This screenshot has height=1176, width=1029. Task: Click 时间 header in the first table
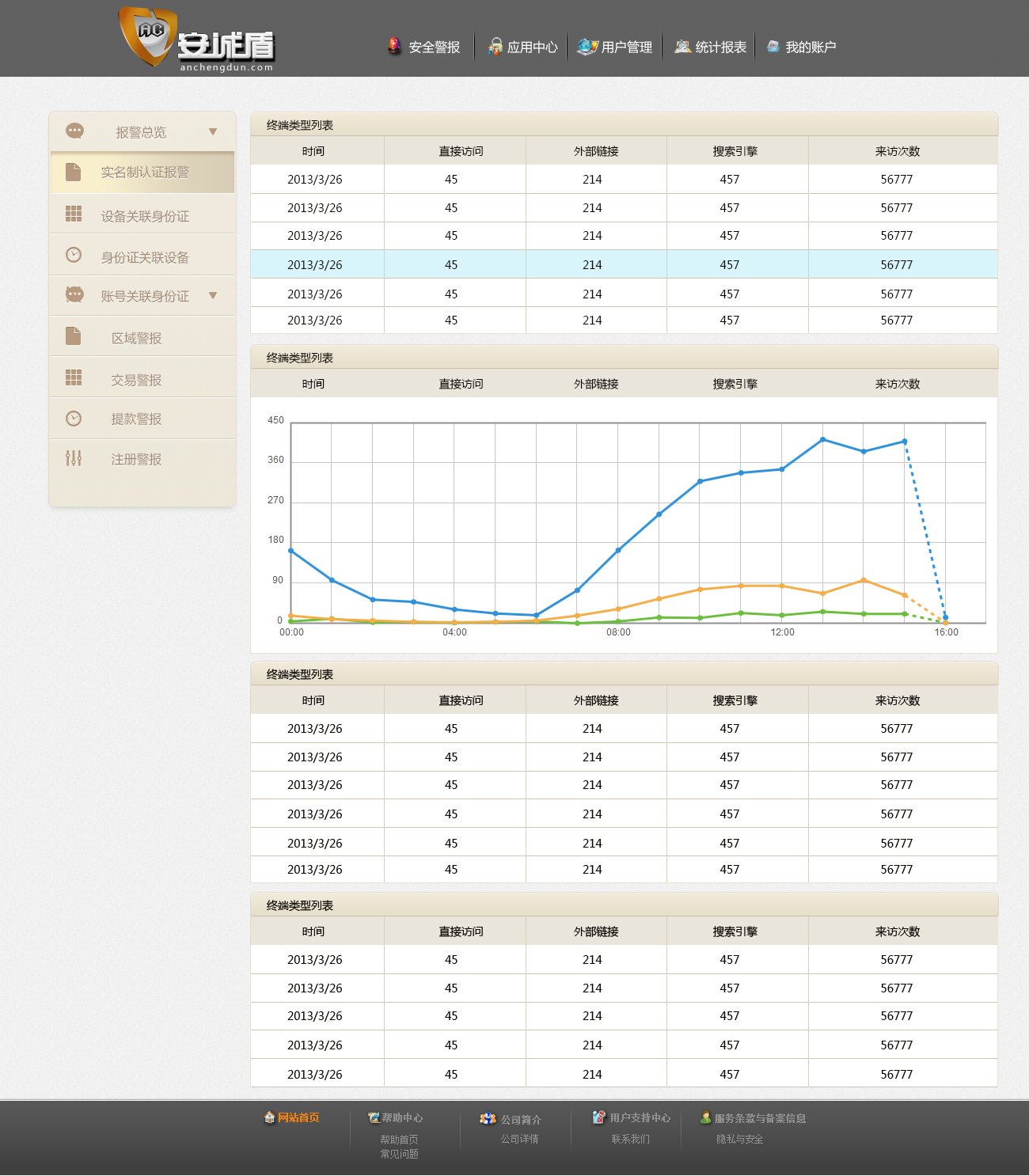313,151
